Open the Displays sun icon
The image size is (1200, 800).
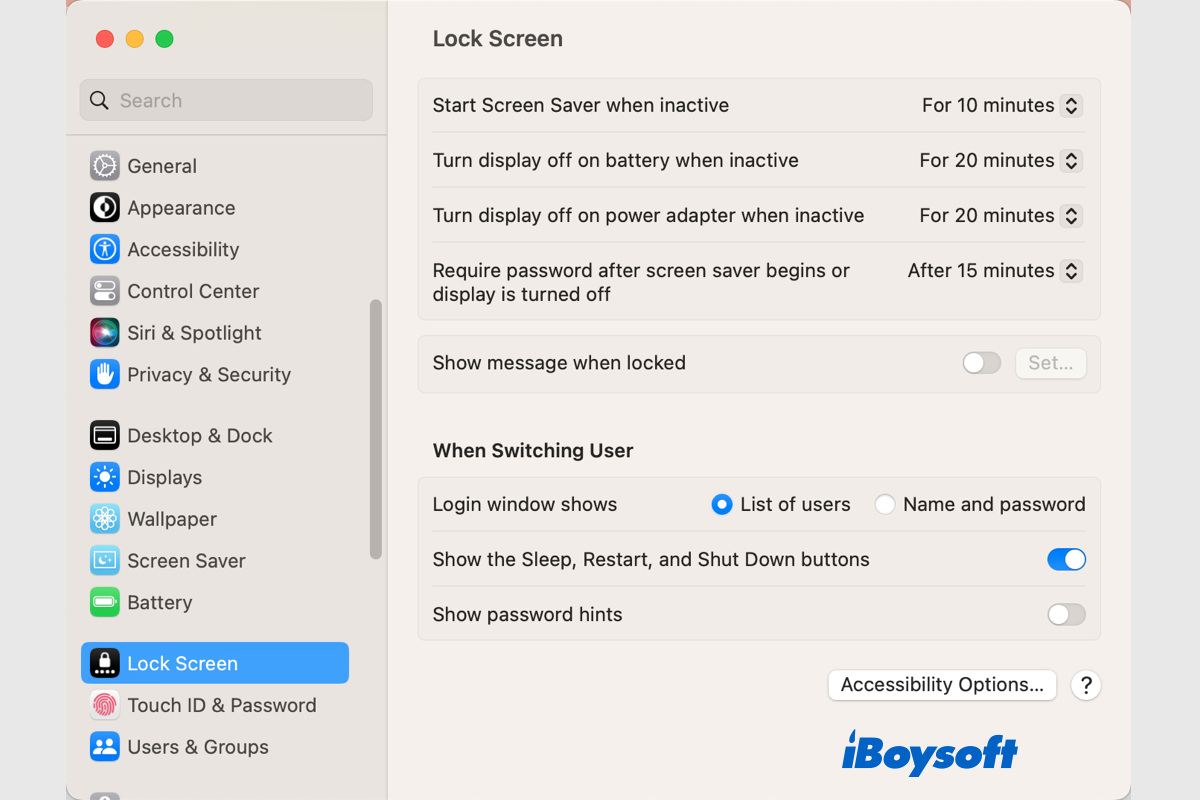coord(104,477)
